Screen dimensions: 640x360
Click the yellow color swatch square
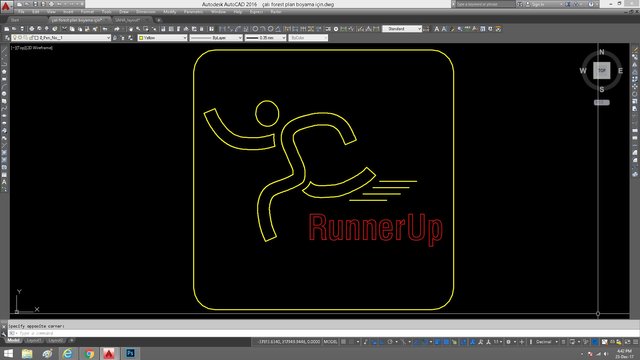click(141, 38)
